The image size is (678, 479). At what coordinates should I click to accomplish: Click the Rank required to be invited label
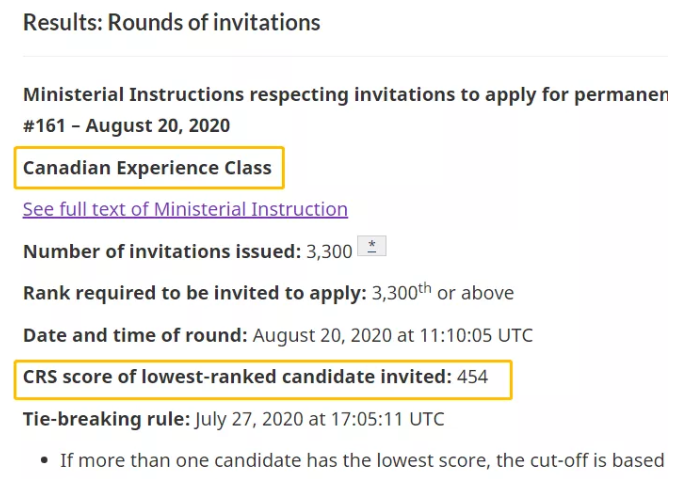pos(194,293)
